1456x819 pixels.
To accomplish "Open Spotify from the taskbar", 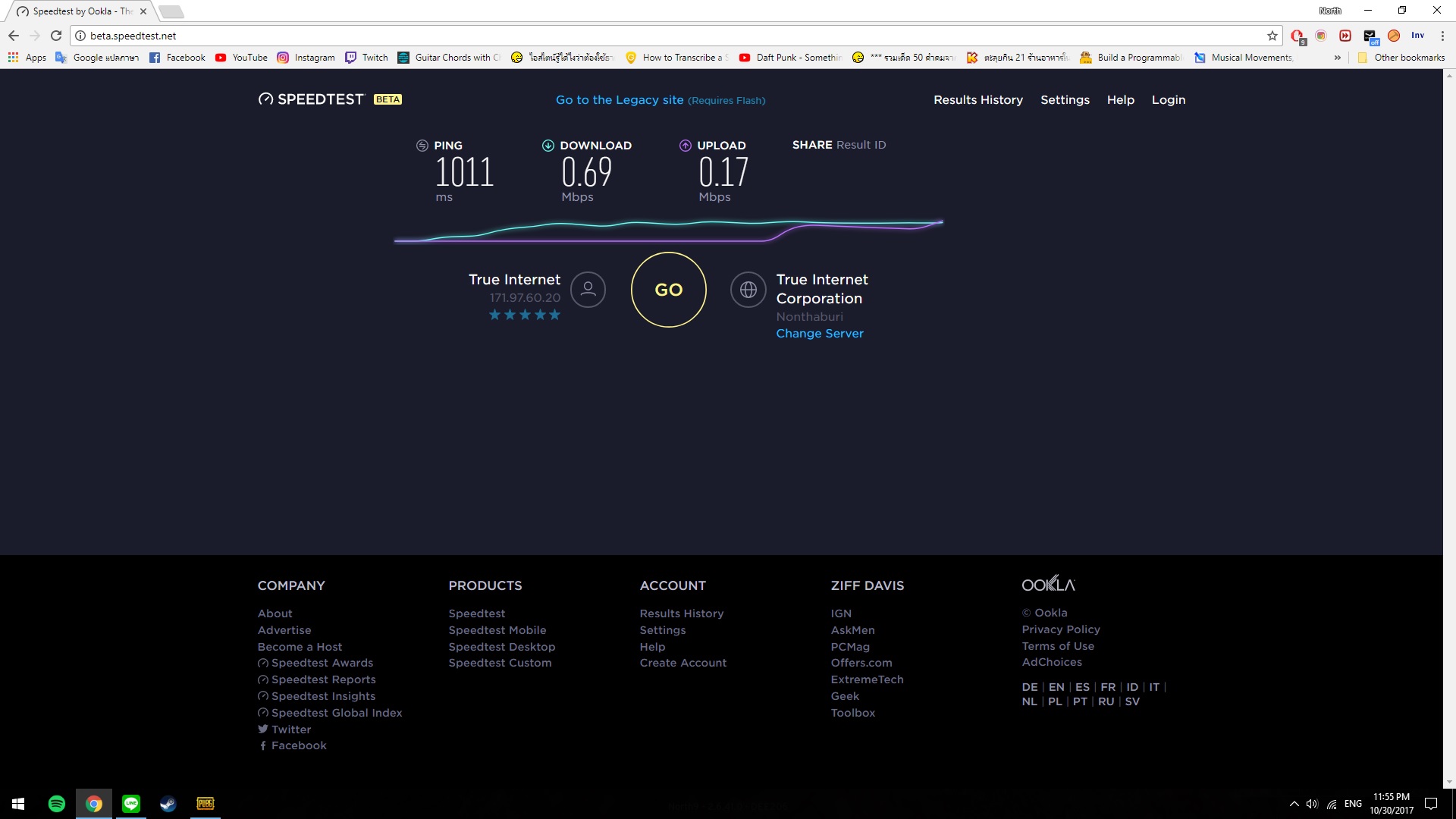I will tap(57, 804).
